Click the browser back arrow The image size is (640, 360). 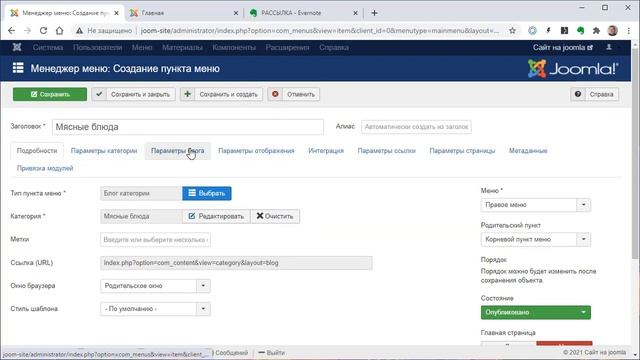coord(11,31)
